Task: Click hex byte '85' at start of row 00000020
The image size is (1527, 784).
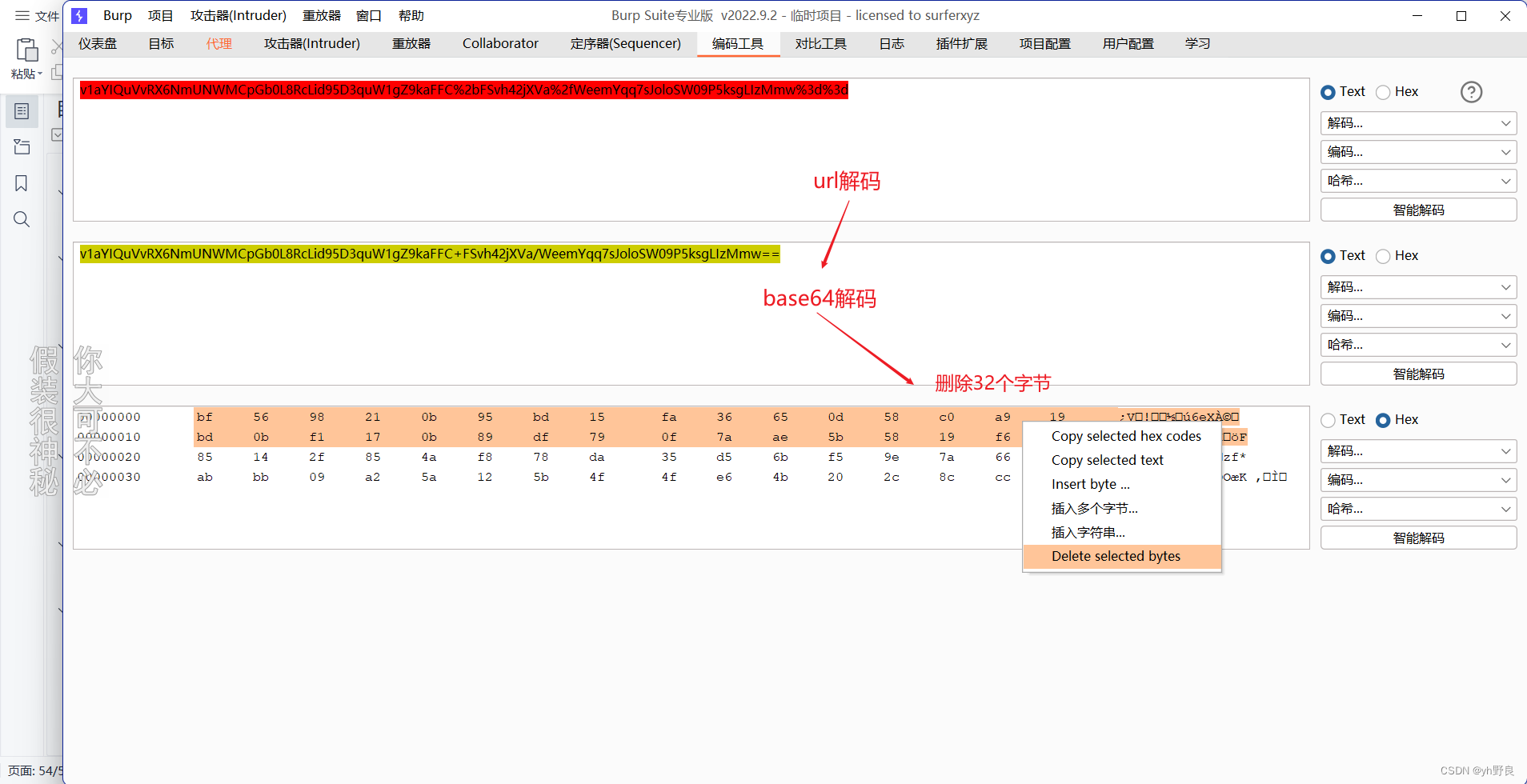Action: click(205, 458)
